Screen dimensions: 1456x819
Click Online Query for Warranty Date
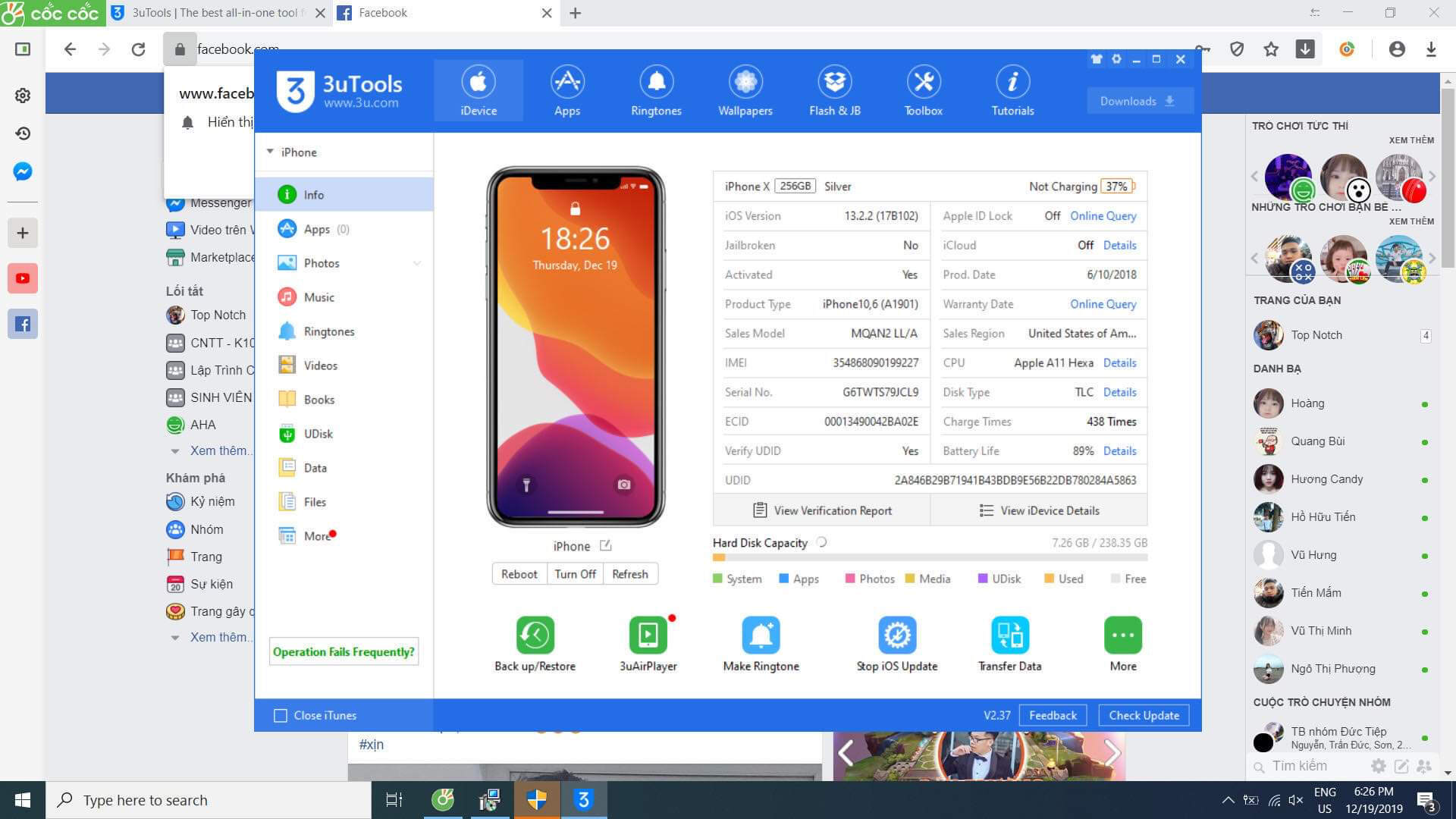point(1103,303)
